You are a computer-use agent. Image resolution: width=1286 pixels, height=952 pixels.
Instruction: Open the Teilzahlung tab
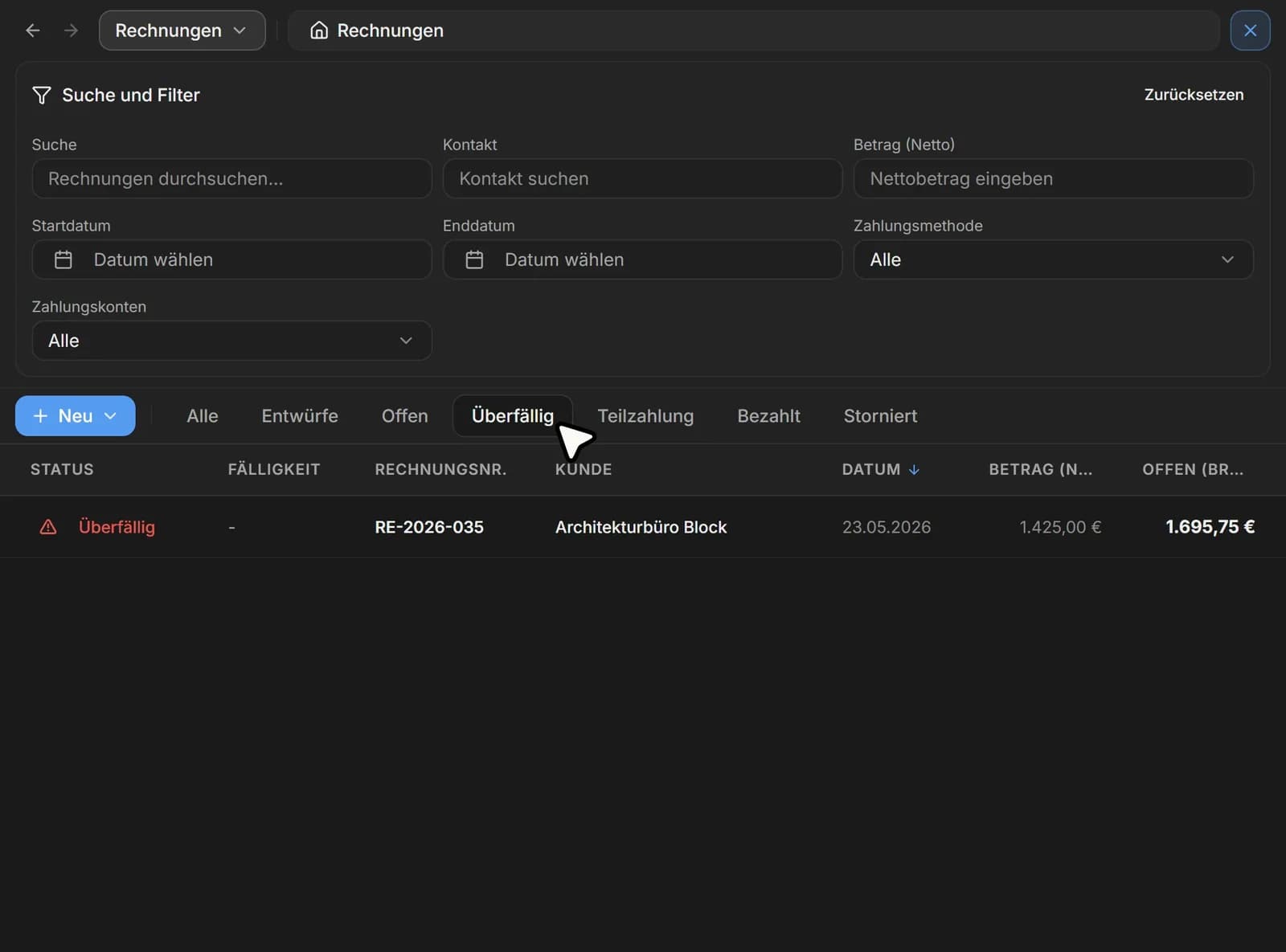645,416
